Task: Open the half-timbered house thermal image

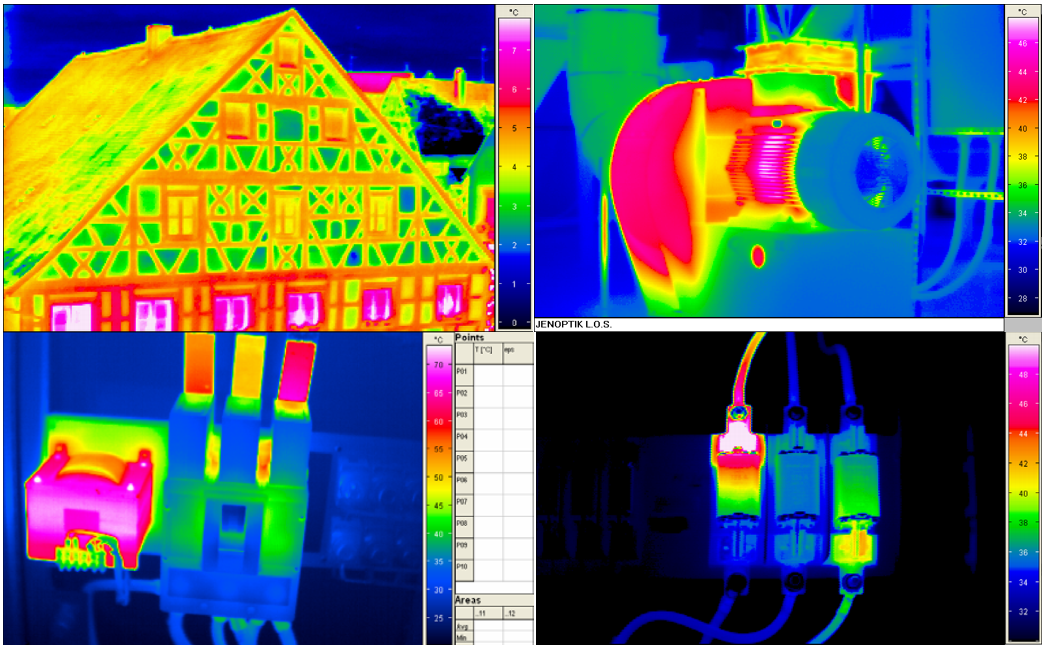Action: (x=248, y=168)
